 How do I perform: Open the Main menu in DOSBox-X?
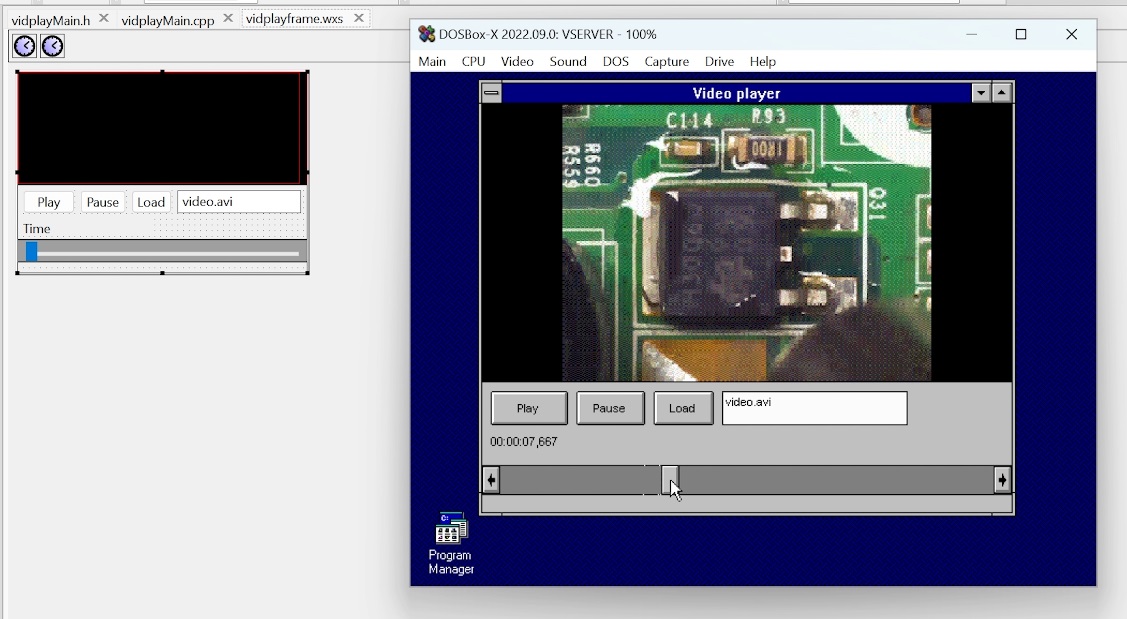[432, 62]
